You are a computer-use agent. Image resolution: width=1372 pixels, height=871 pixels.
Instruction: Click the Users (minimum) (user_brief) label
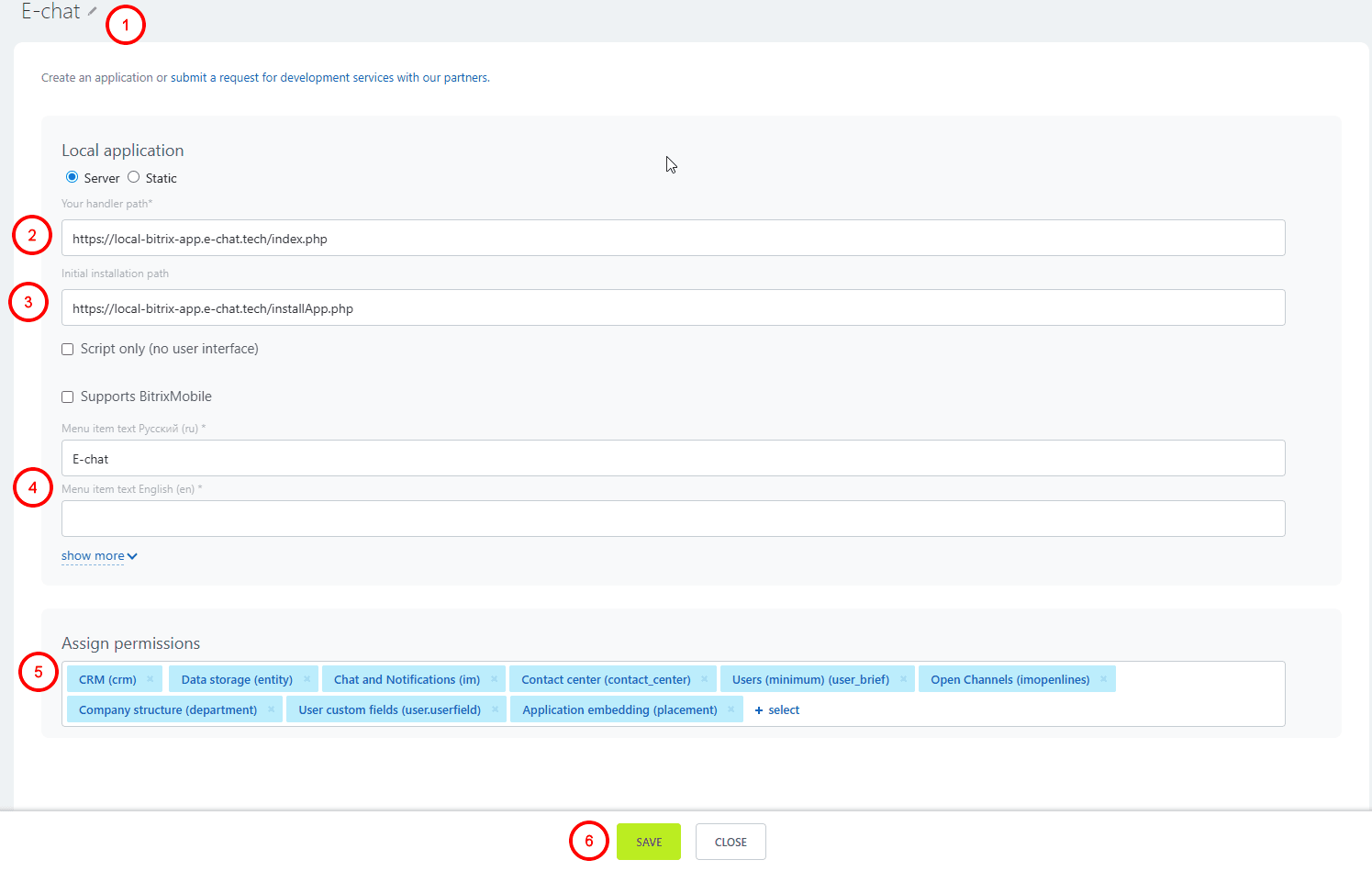(810, 680)
